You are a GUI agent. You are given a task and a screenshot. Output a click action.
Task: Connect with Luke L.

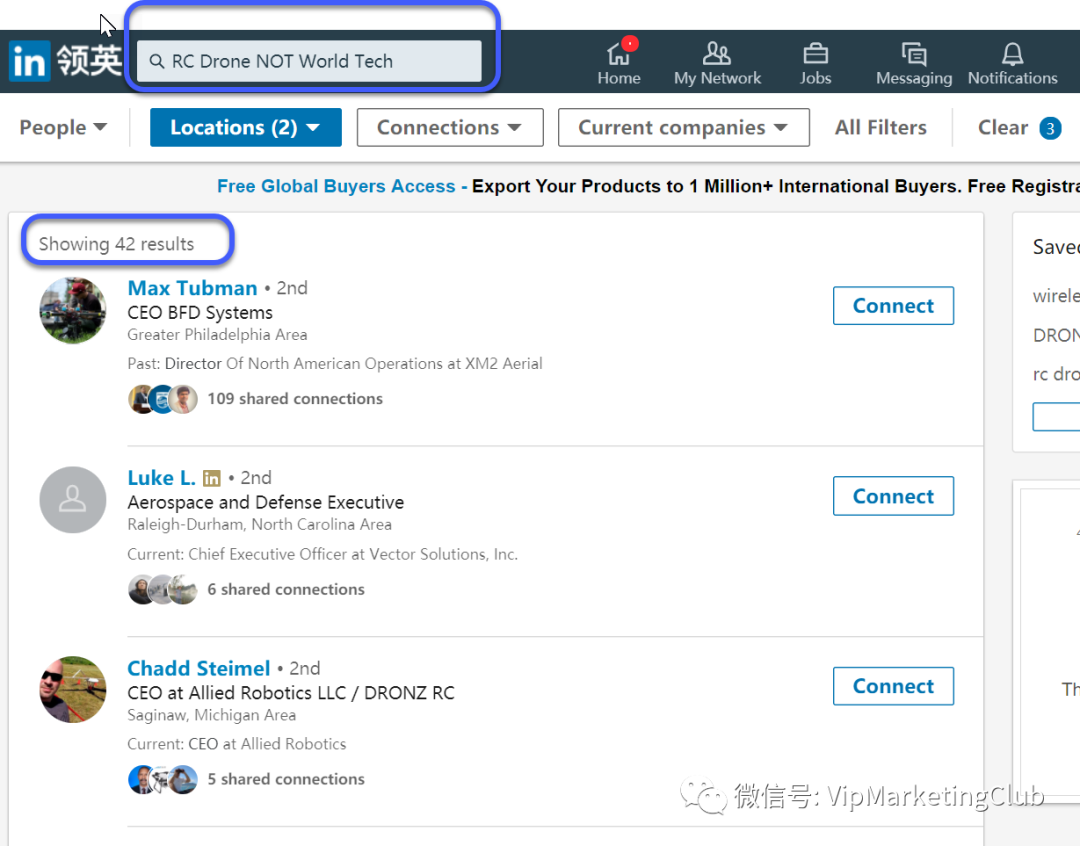point(893,496)
